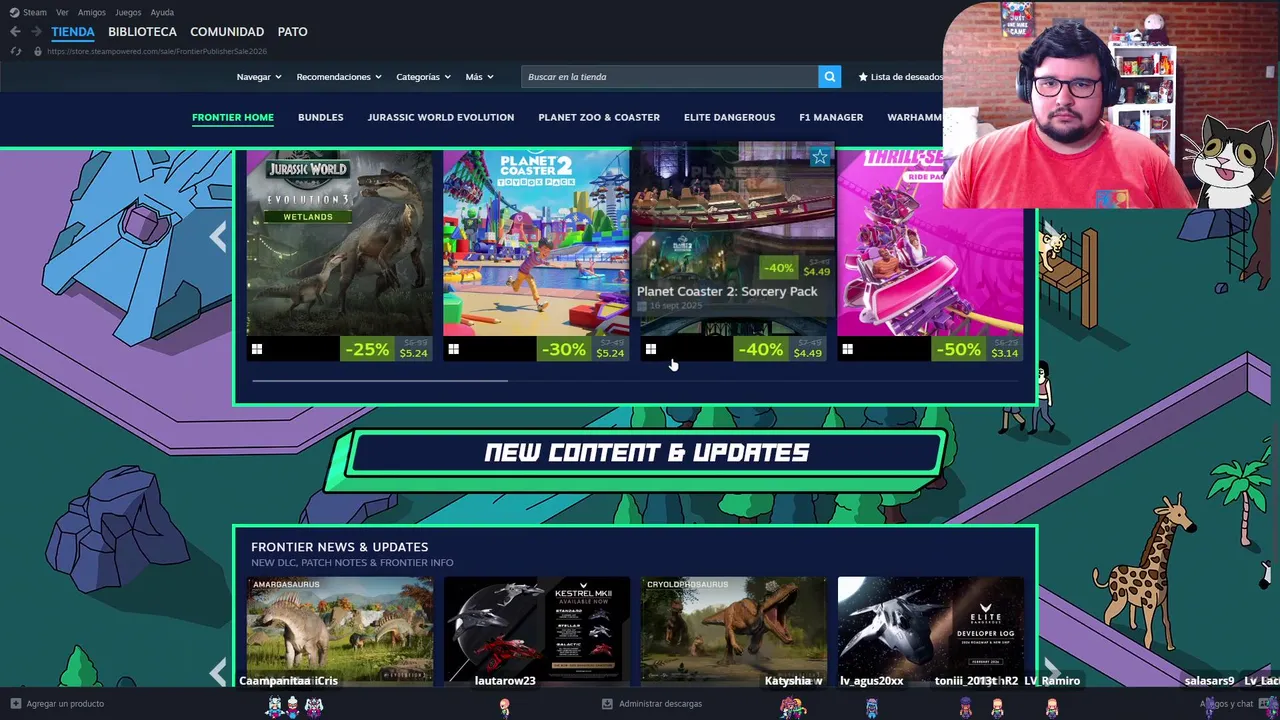The image size is (1280, 720).
Task: Click Windows icon on Sorcery Pack card
Action: tap(651, 349)
